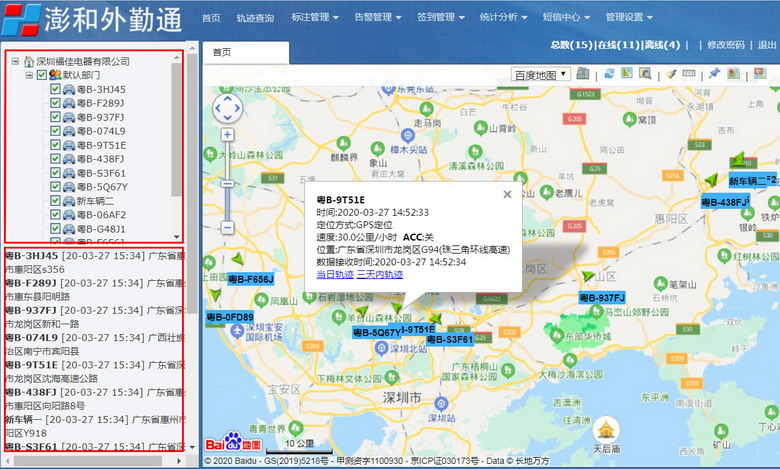The height and width of the screenshot is (469, 780).
Task: Click the vehicle arrow marker above 粤B-438FJ
Action: pyautogui.click(x=711, y=180)
